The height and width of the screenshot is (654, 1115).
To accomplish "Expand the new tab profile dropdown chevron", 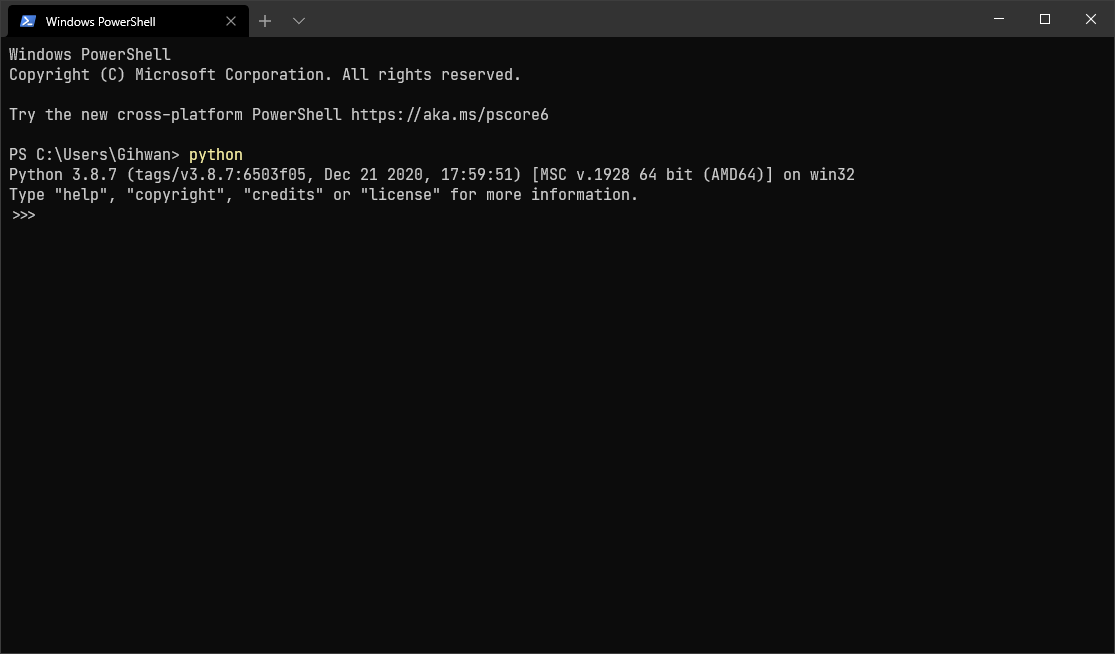I will click(298, 21).
